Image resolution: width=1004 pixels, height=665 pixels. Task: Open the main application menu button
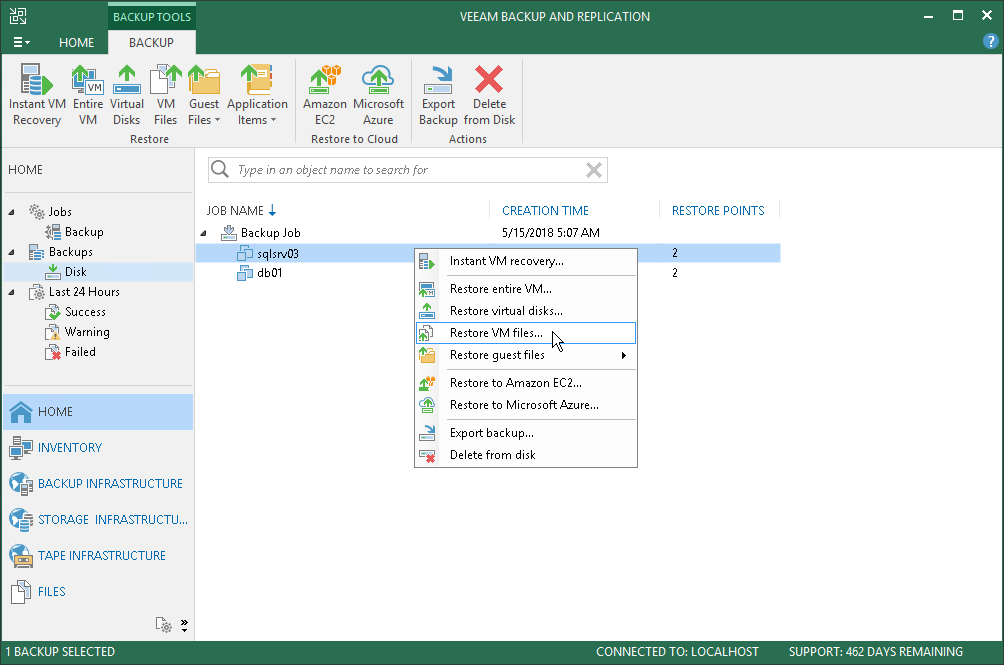(21, 42)
